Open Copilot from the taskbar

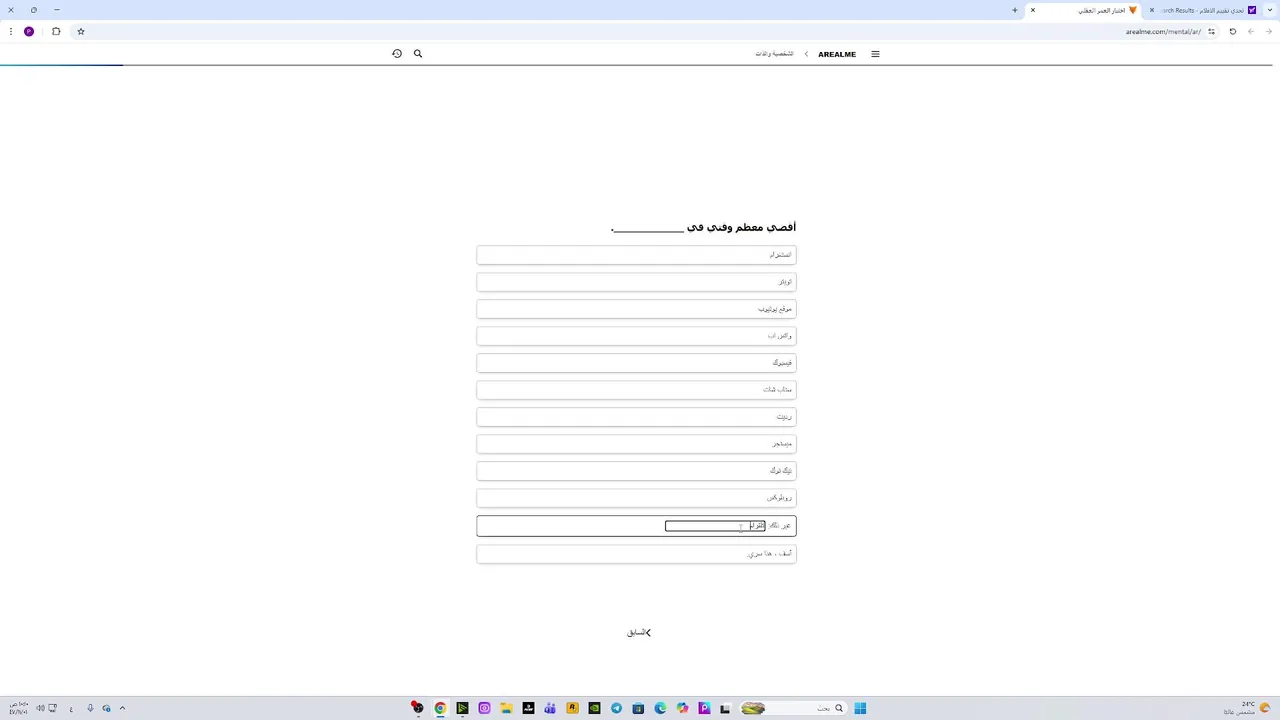coord(682,708)
